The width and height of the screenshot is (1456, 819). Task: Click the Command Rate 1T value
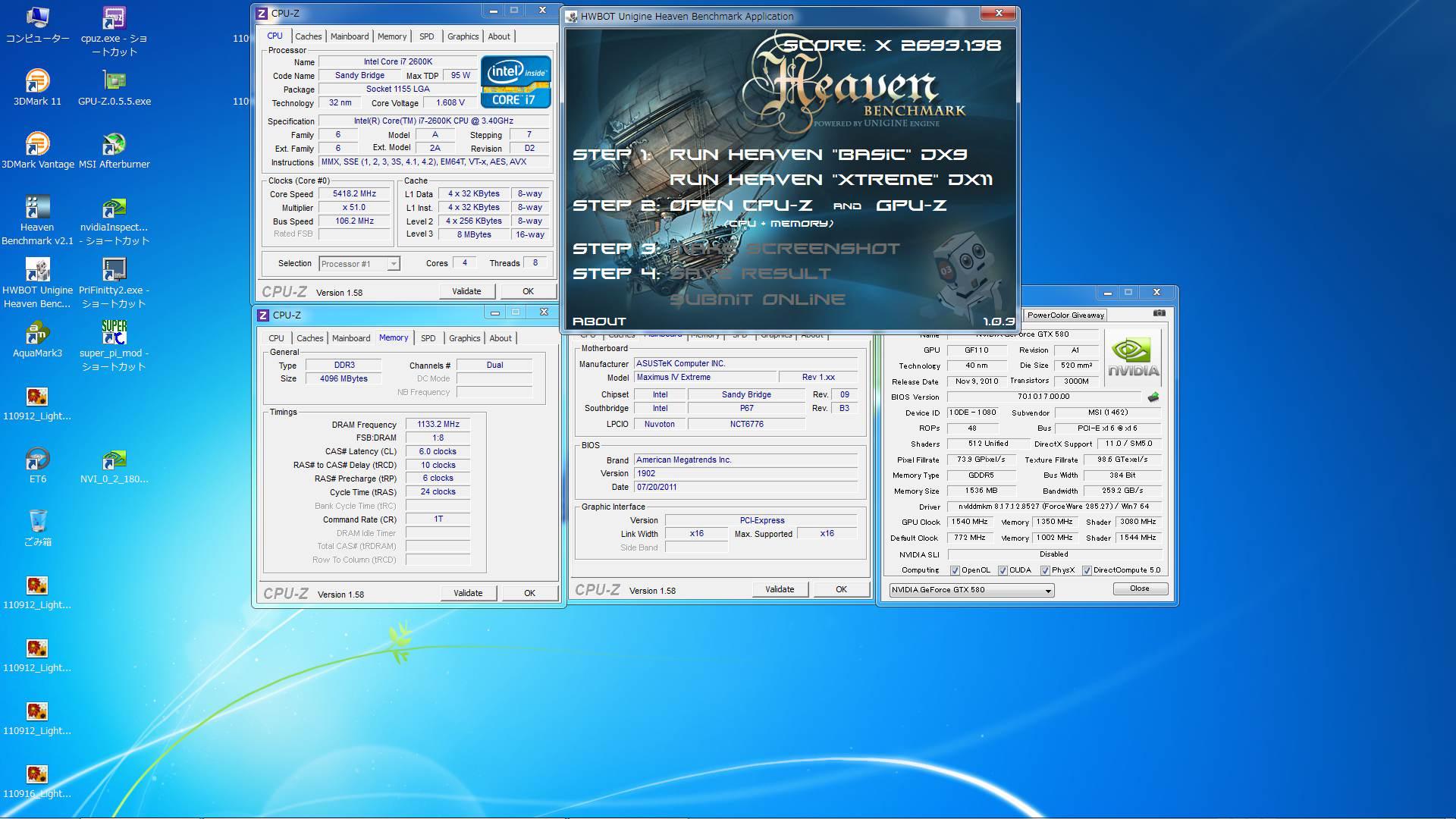[438, 519]
